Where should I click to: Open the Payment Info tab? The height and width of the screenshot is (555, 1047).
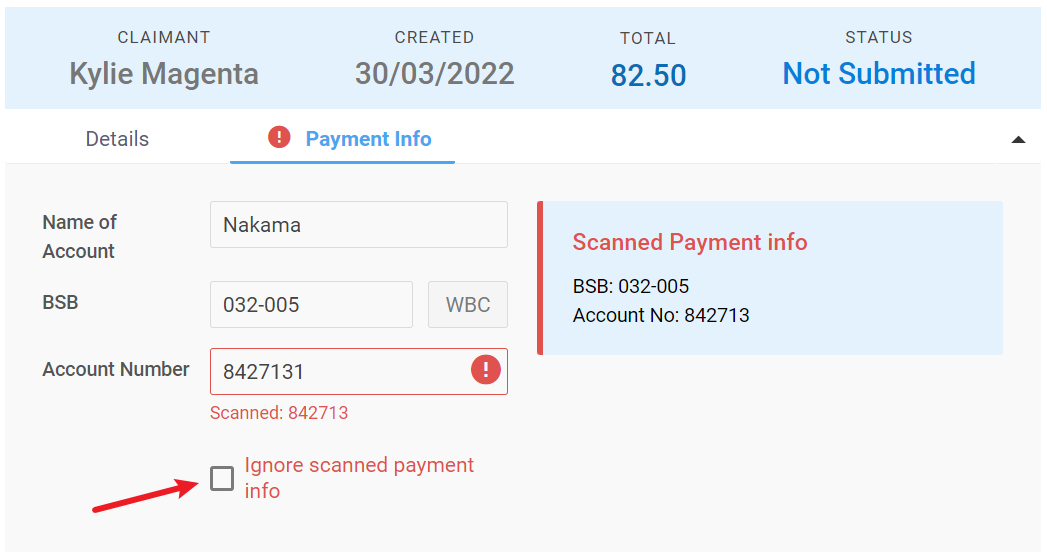click(x=368, y=139)
